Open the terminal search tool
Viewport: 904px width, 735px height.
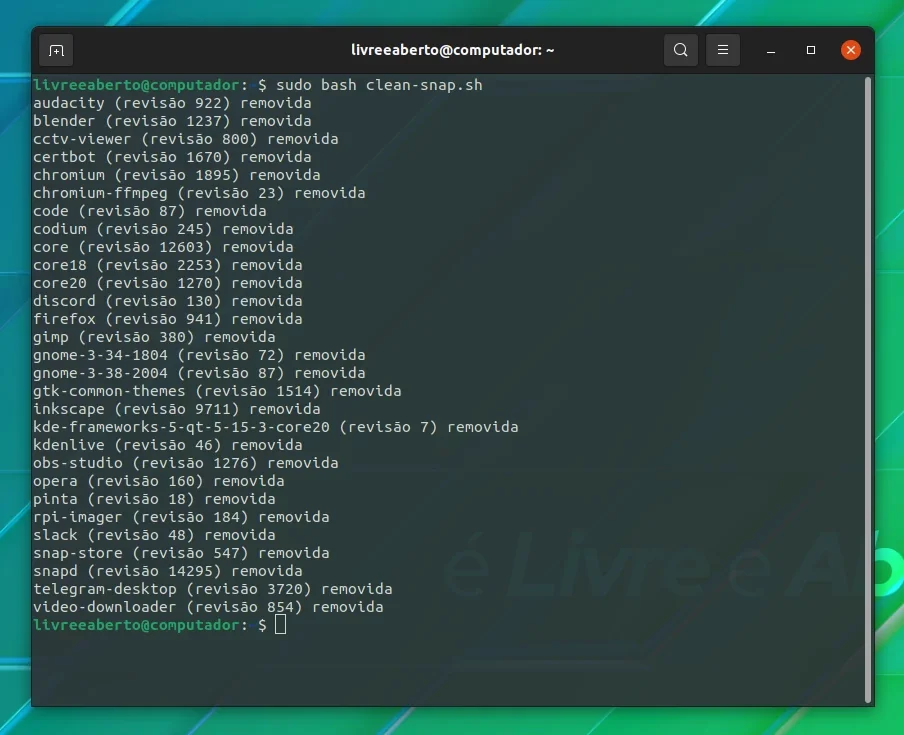point(680,50)
